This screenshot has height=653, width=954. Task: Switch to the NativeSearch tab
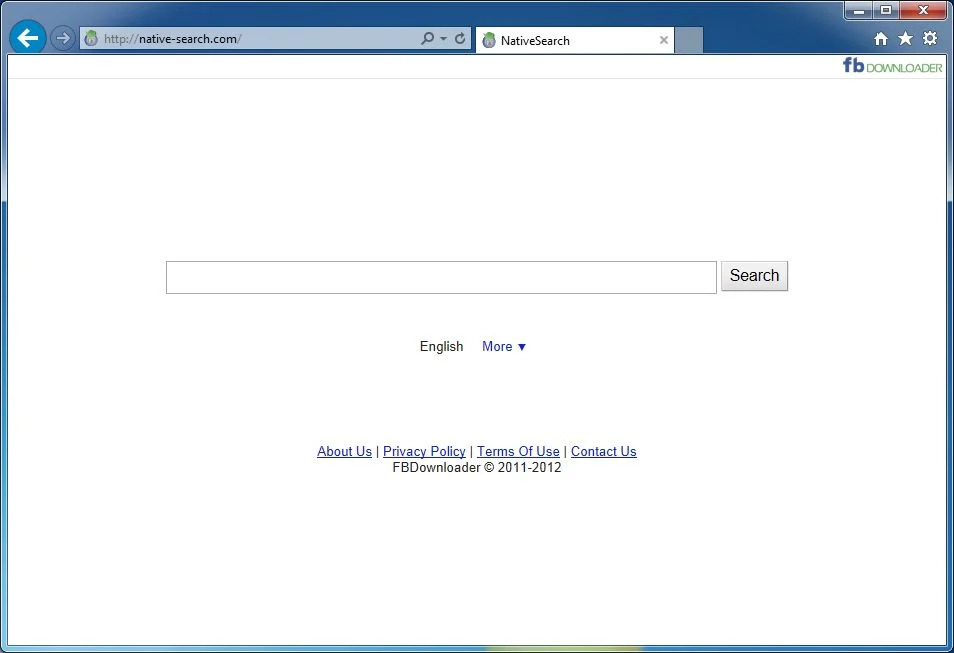pyautogui.click(x=574, y=40)
